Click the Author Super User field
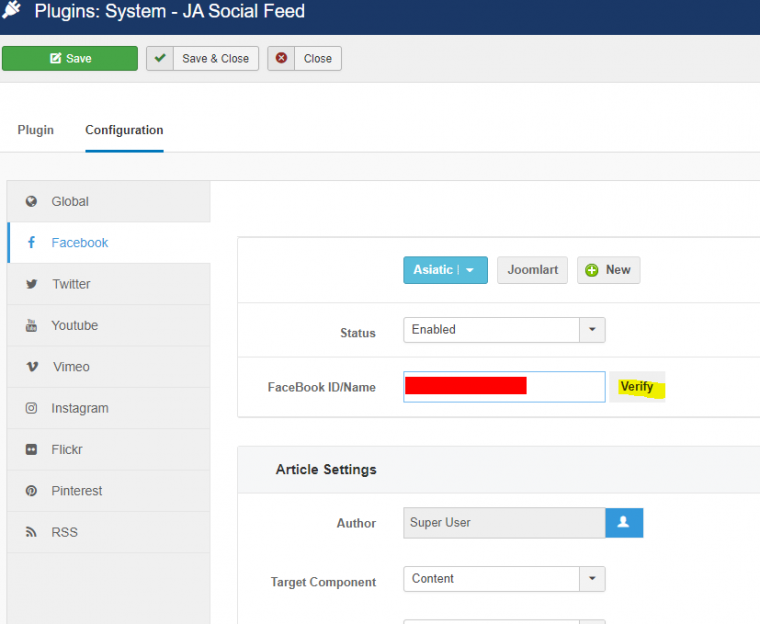The height and width of the screenshot is (624, 760). coord(504,523)
